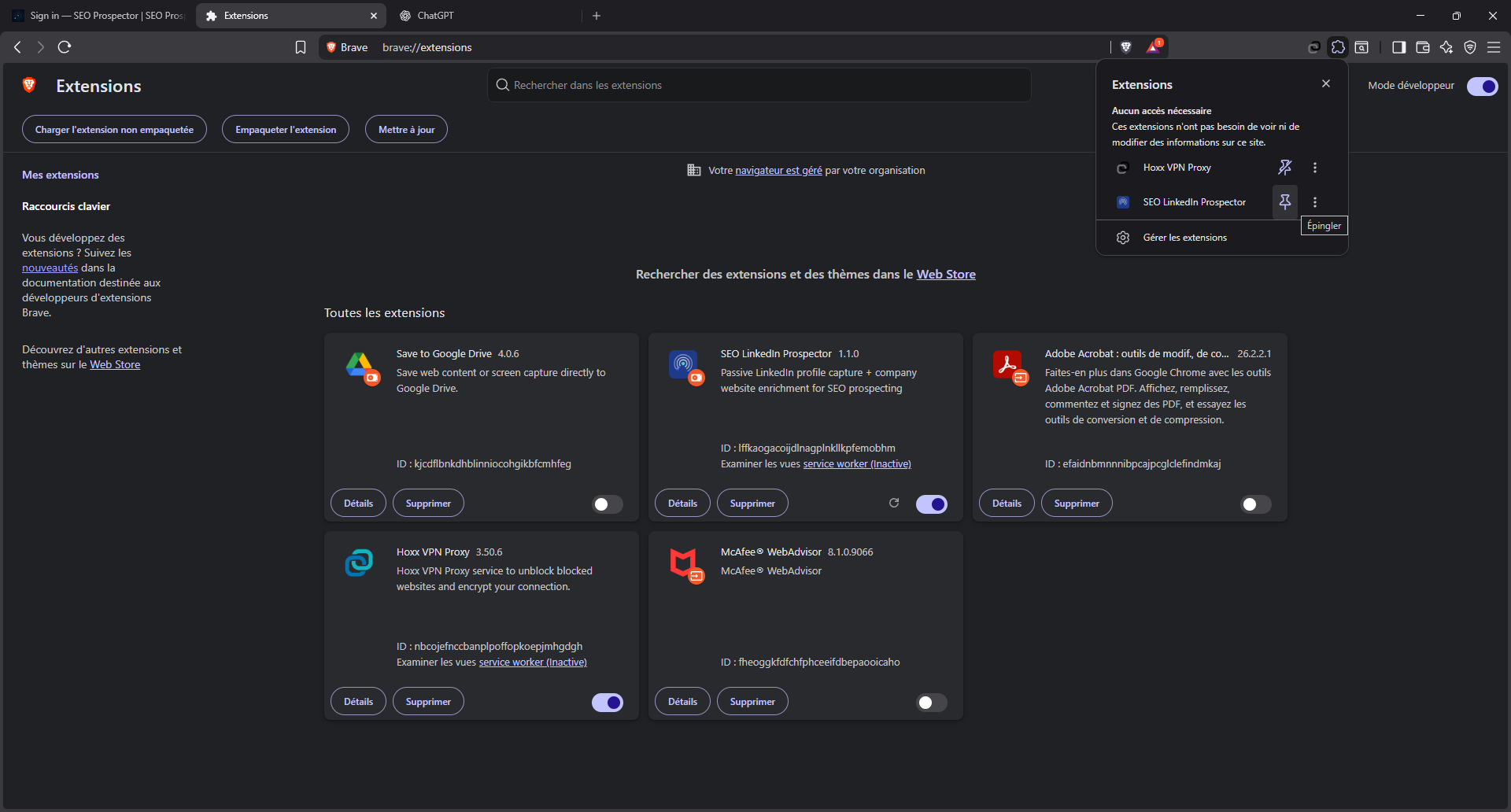Reload the SEO LinkedIn Prospector extension
Viewport: 1511px width, 812px height.
[894, 504]
